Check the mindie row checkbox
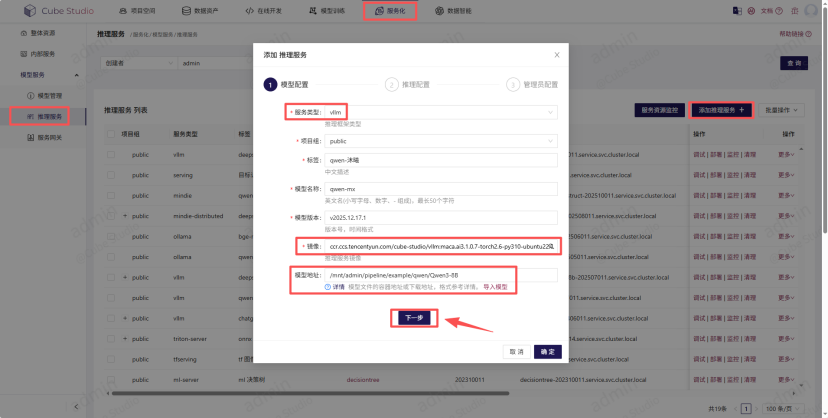Image resolution: width=828 pixels, height=418 pixels. pos(111,195)
